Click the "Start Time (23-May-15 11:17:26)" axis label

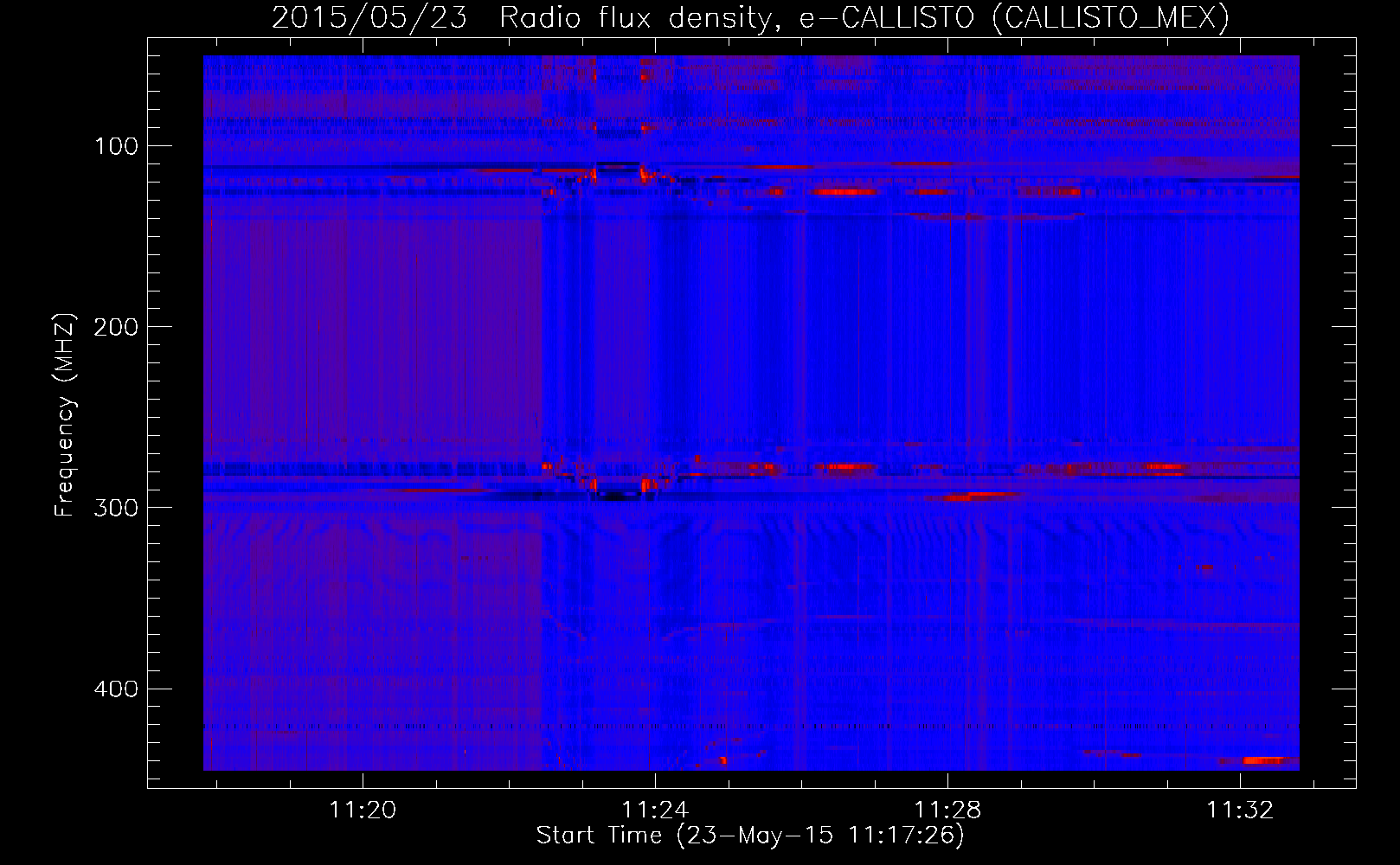[x=750, y=836]
